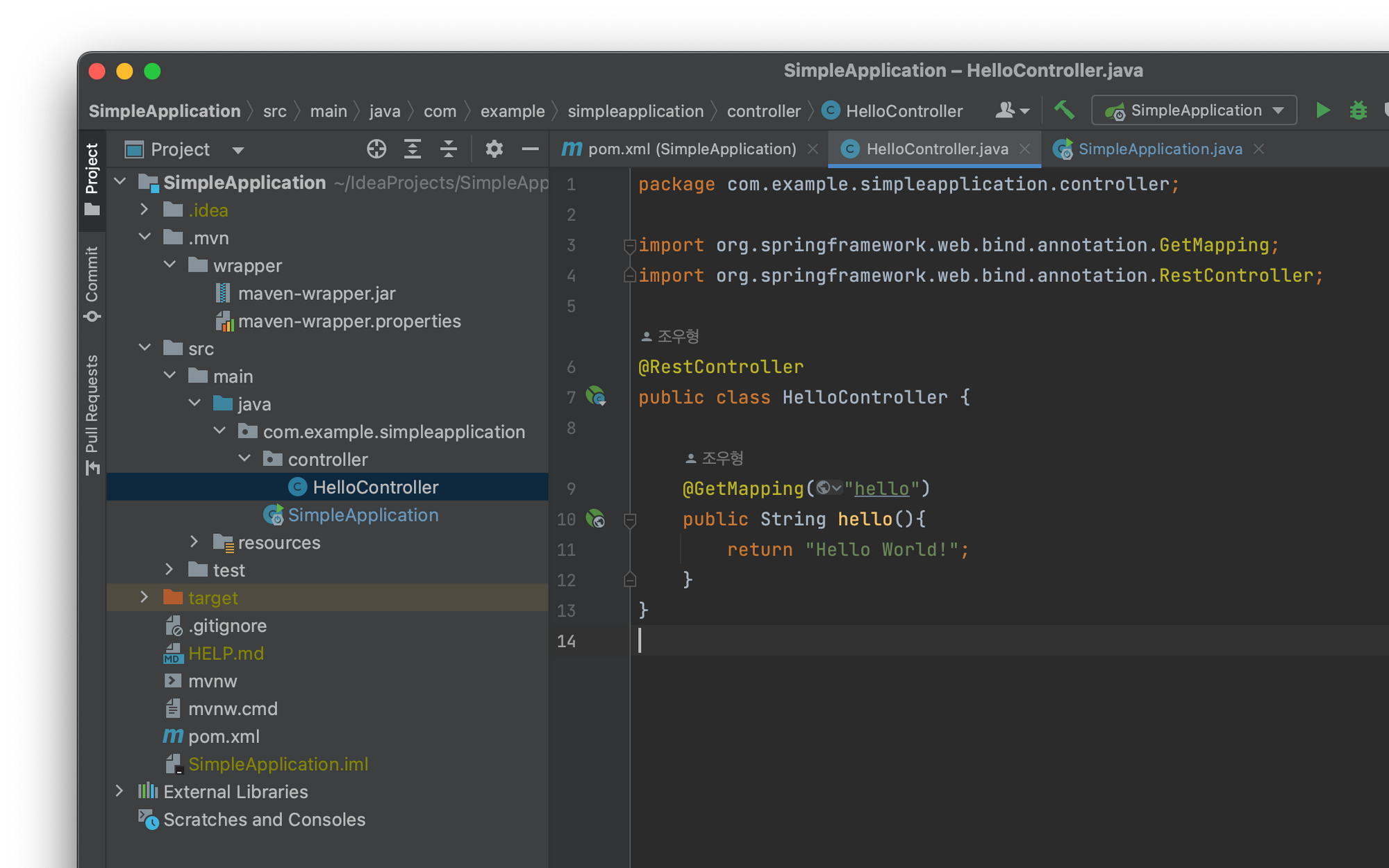Toggle fold marker on hello() method line
Image resolution: width=1389 pixels, height=868 pixels.
click(x=630, y=519)
